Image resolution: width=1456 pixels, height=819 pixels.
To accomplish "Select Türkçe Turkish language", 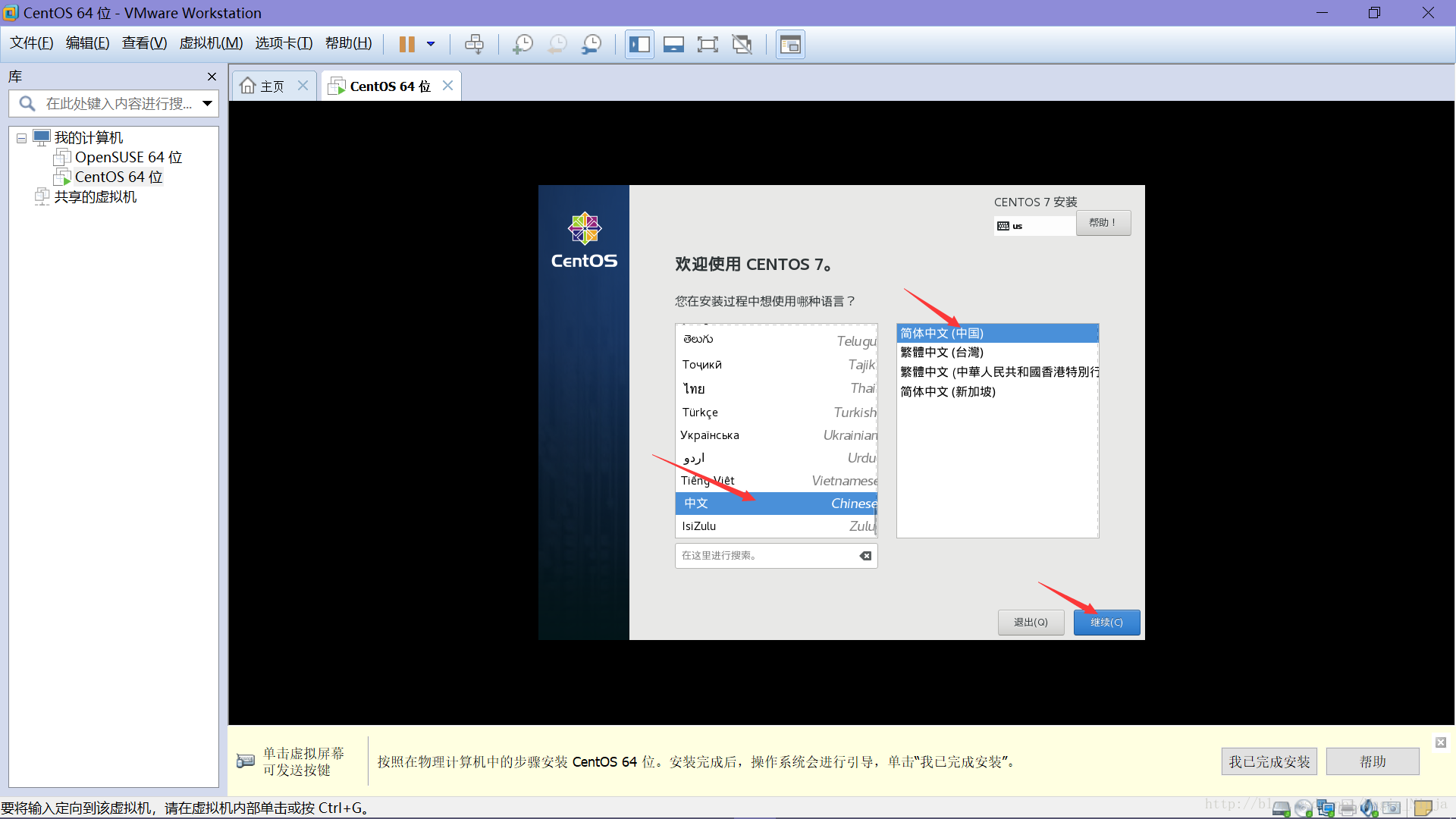I will click(776, 412).
